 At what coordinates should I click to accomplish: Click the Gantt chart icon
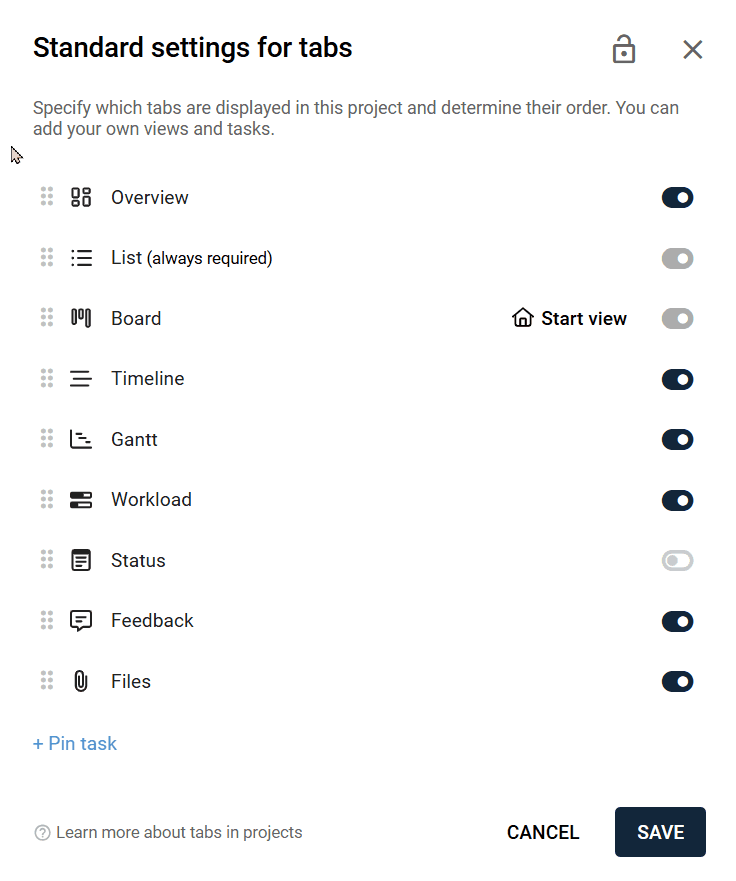pos(81,439)
